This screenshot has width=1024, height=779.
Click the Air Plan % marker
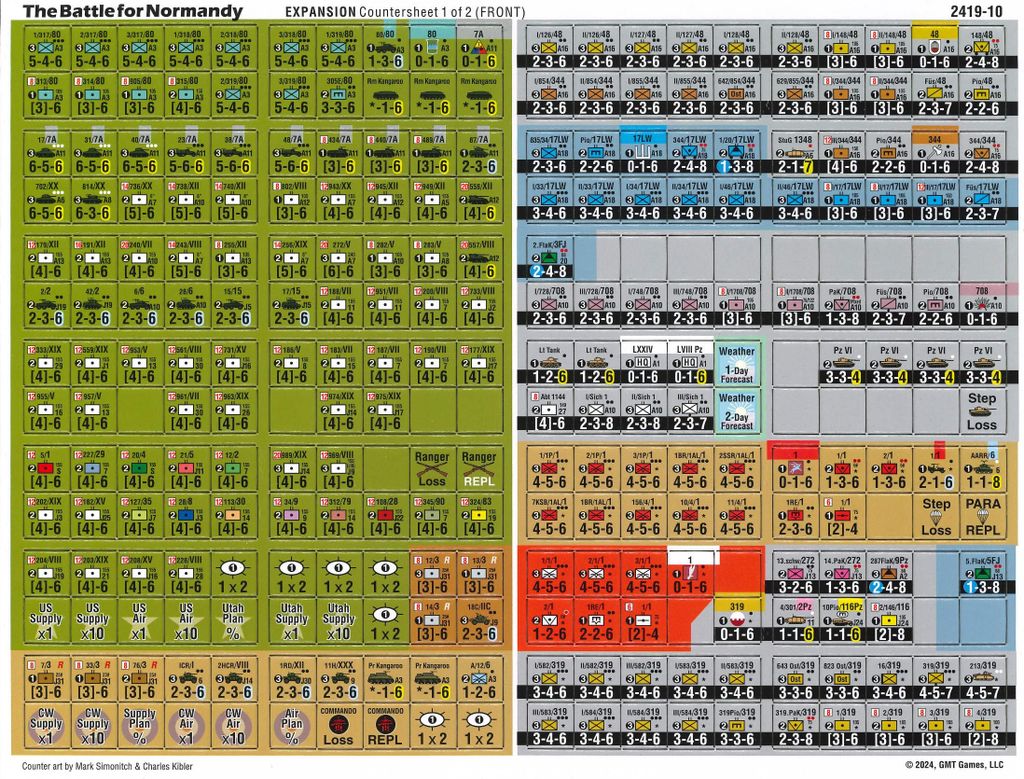(291, 726)
